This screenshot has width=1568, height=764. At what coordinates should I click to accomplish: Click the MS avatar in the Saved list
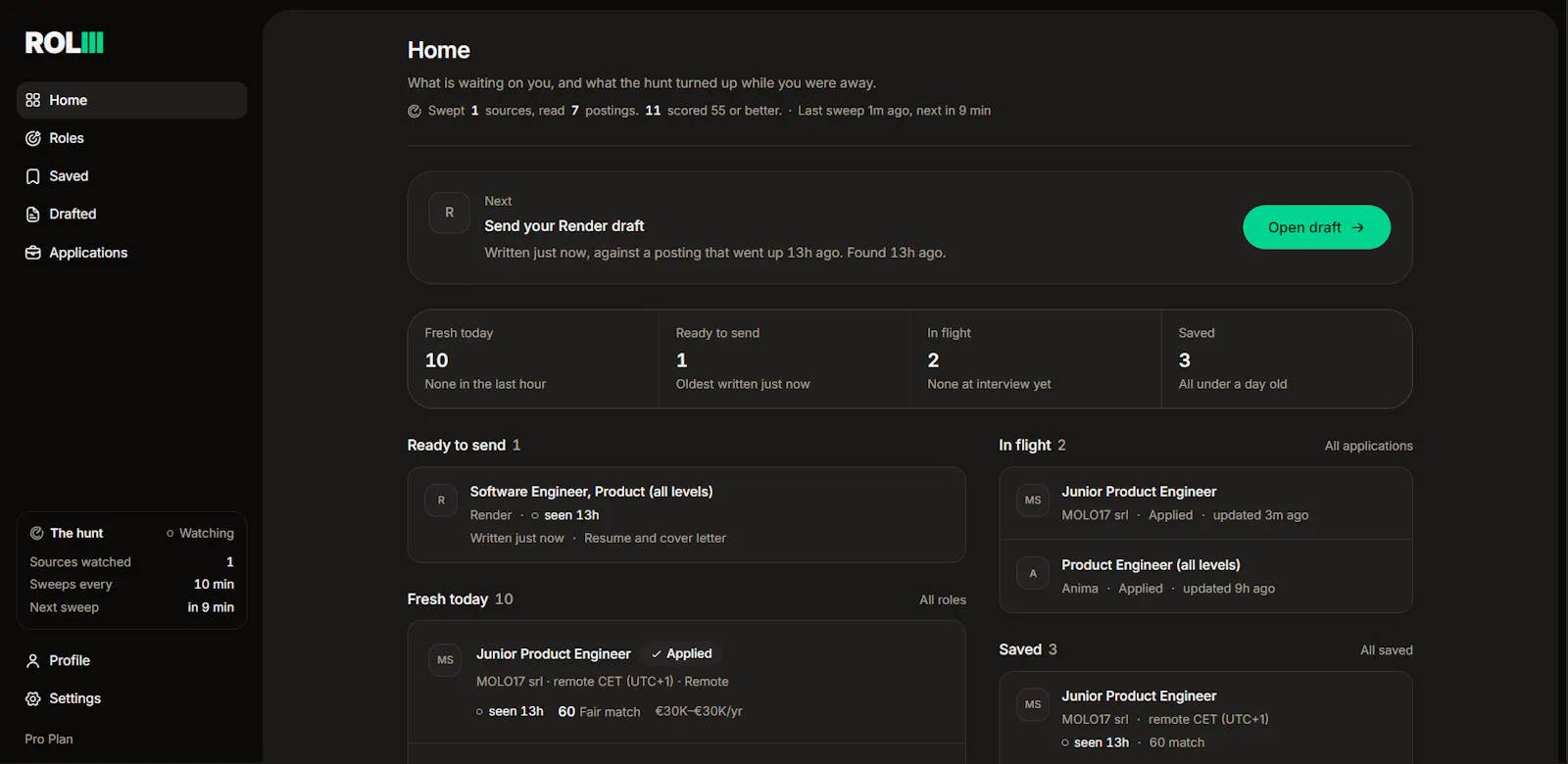[x=1033, y=704]
